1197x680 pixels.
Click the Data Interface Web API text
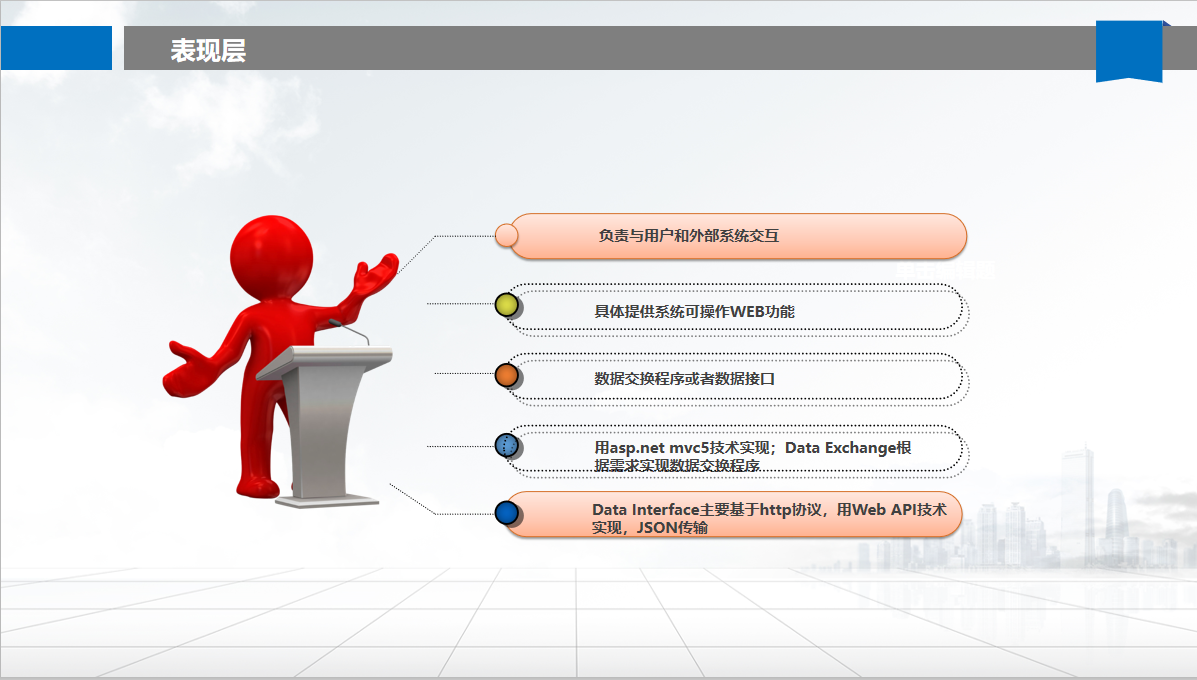[x=769, y=518]
